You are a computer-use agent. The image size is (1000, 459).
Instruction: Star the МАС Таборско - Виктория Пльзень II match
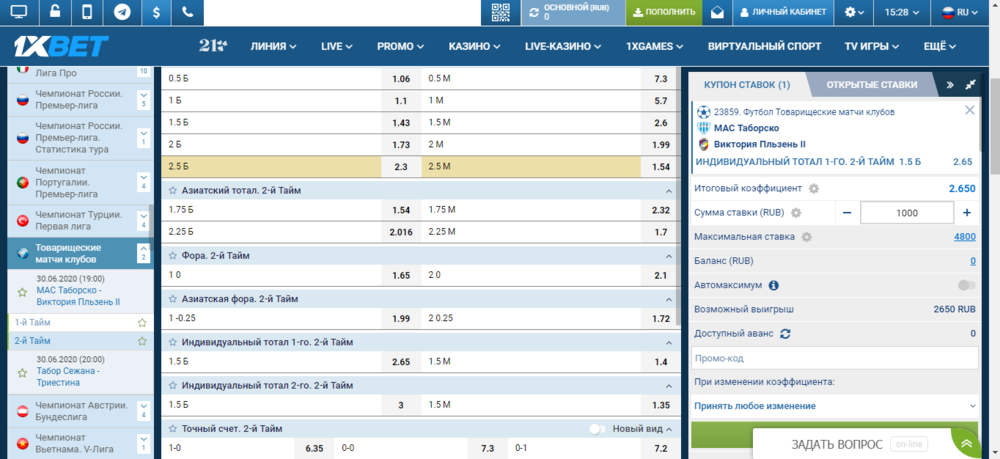pos(22,292)
